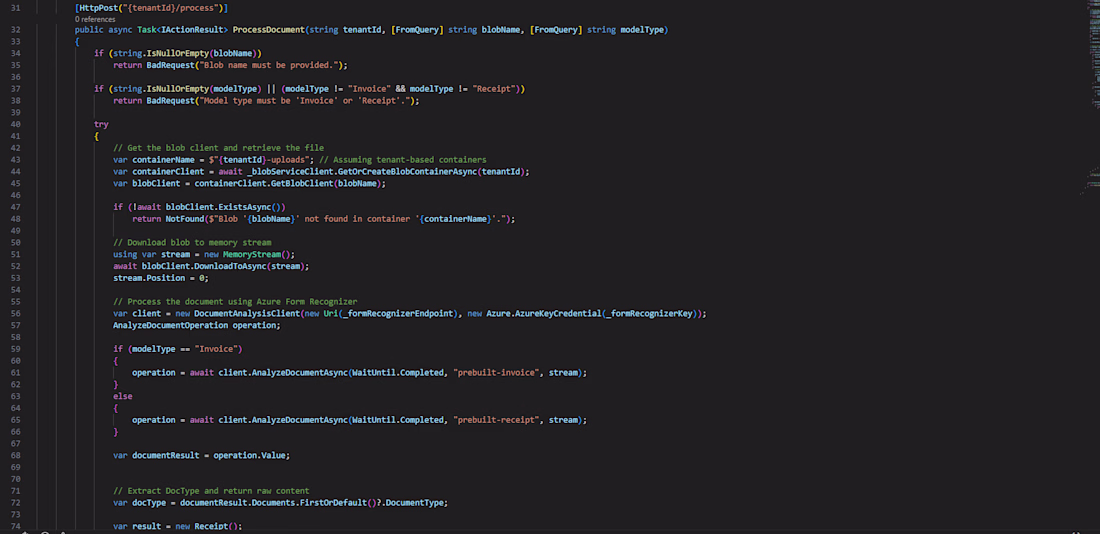Screen dimensions: 1100x534
Task: Click the "Model type must be 'Invoice' or 'Receipt'." string
Action: (306, 100)
